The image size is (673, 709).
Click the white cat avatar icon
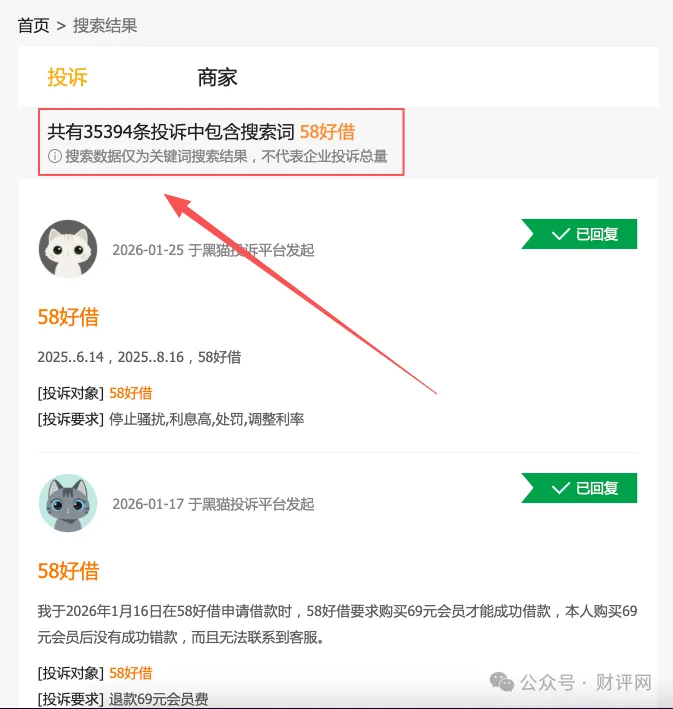pyautogui.click(x=68, y=249)
